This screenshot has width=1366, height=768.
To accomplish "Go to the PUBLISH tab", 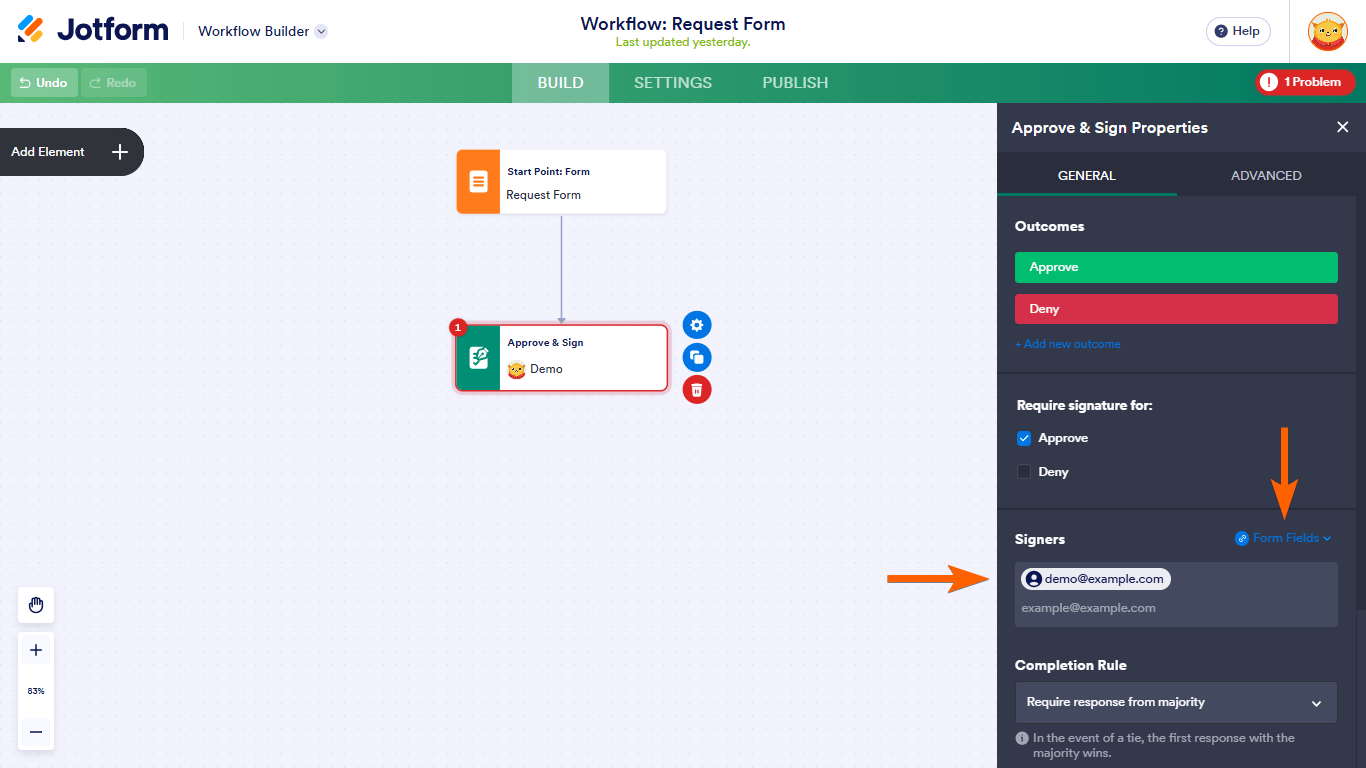I will pyautogui.click(x=795, y=83).
